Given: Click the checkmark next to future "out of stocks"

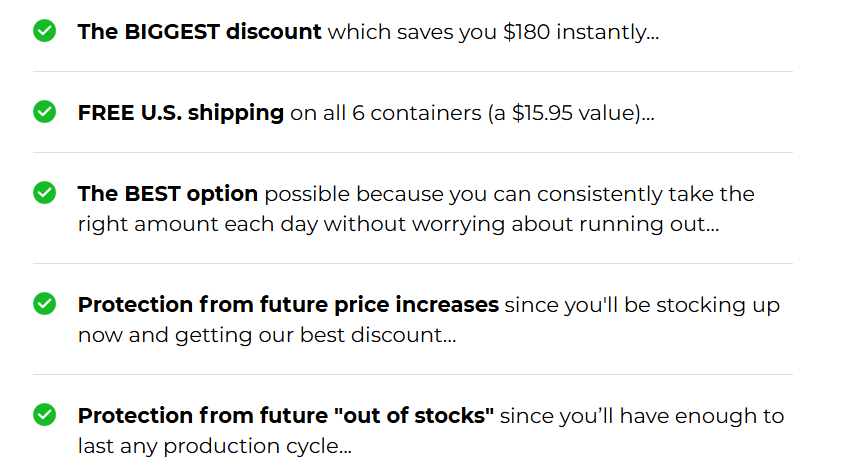Looking at the screenshot, I should coord(44,415).
